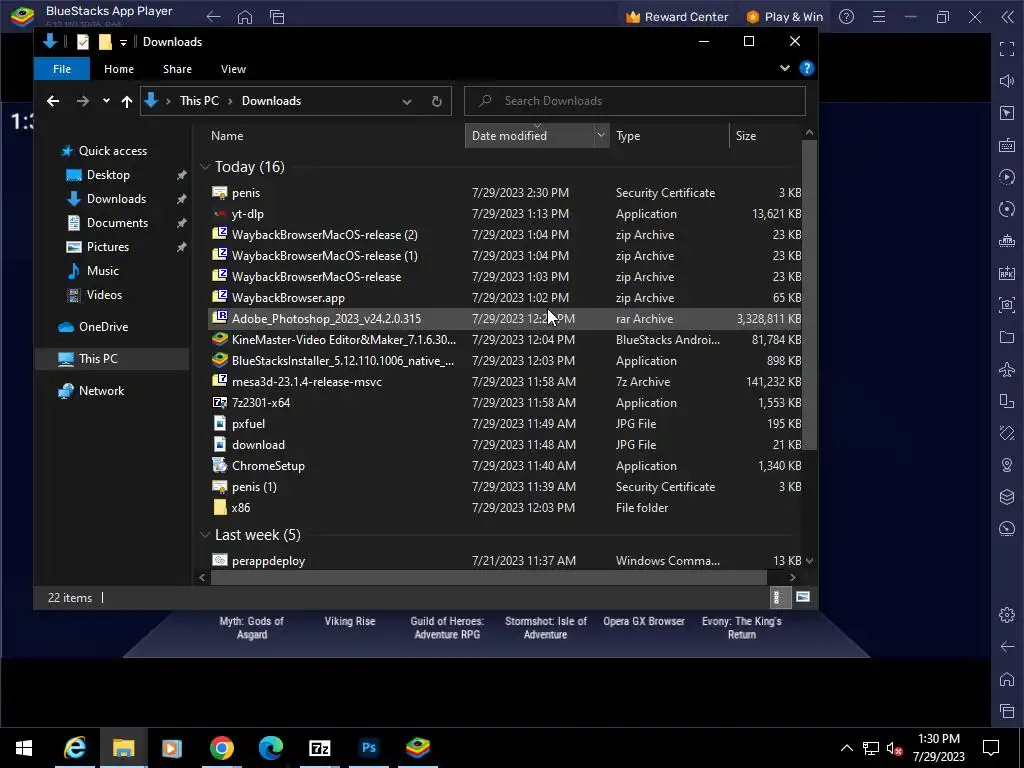This screenshot has height=768, width=1024.
Task: Click the BlueStacks top bar multi-instance icon
Action: [x=277, y=17]
